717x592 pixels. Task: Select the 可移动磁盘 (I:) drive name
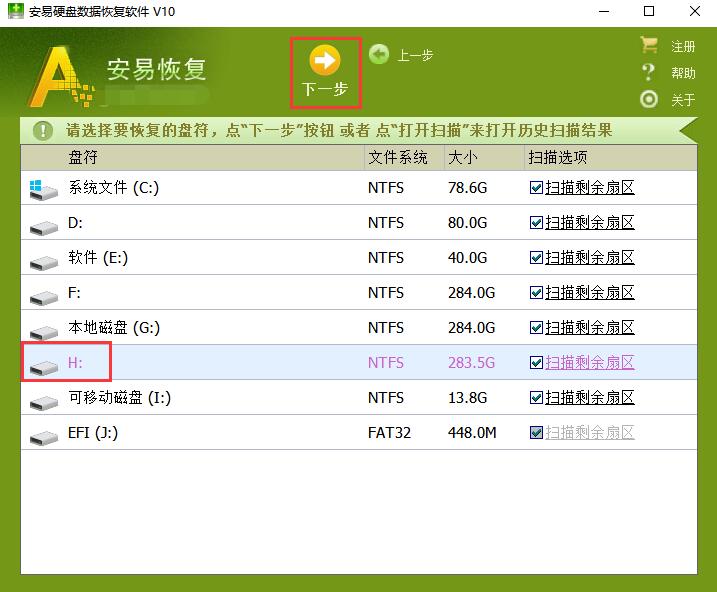tap(120, 397)
